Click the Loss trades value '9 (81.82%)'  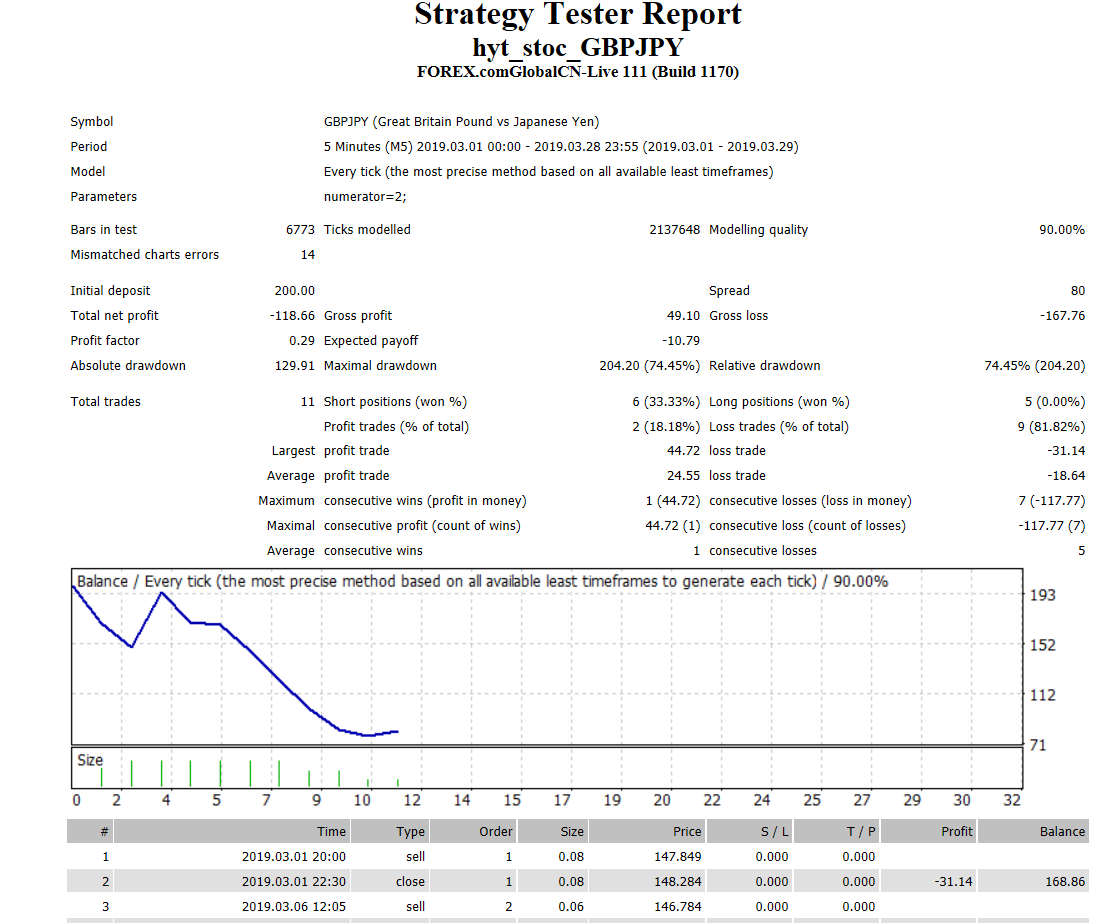point(1051,426)
